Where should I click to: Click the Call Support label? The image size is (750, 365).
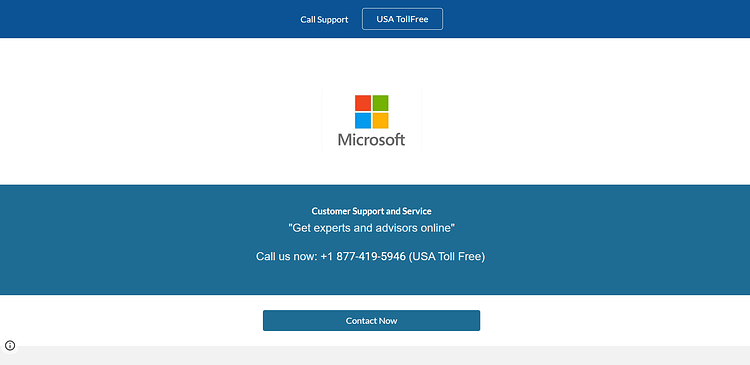324,20
